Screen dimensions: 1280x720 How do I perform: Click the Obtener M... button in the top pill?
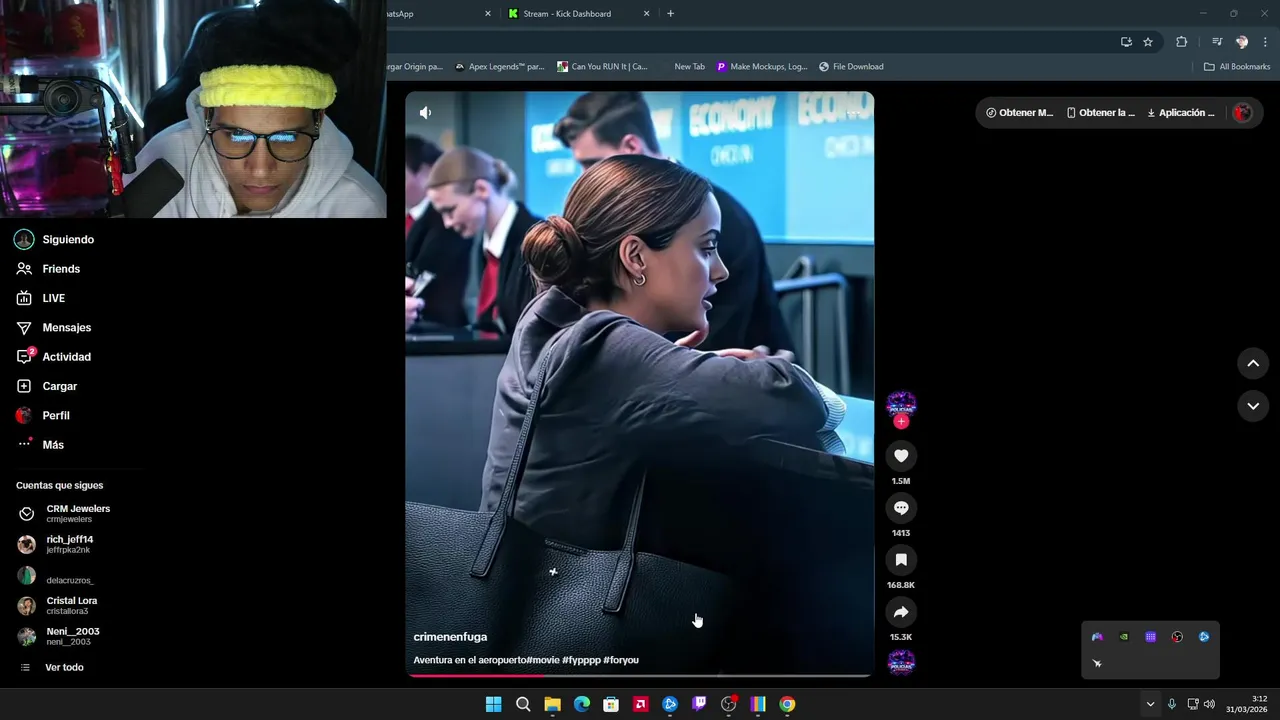pos(1020,113)
